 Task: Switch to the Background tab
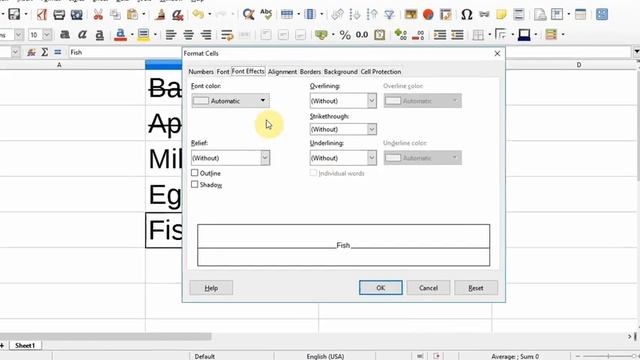[x=341, y=71]
